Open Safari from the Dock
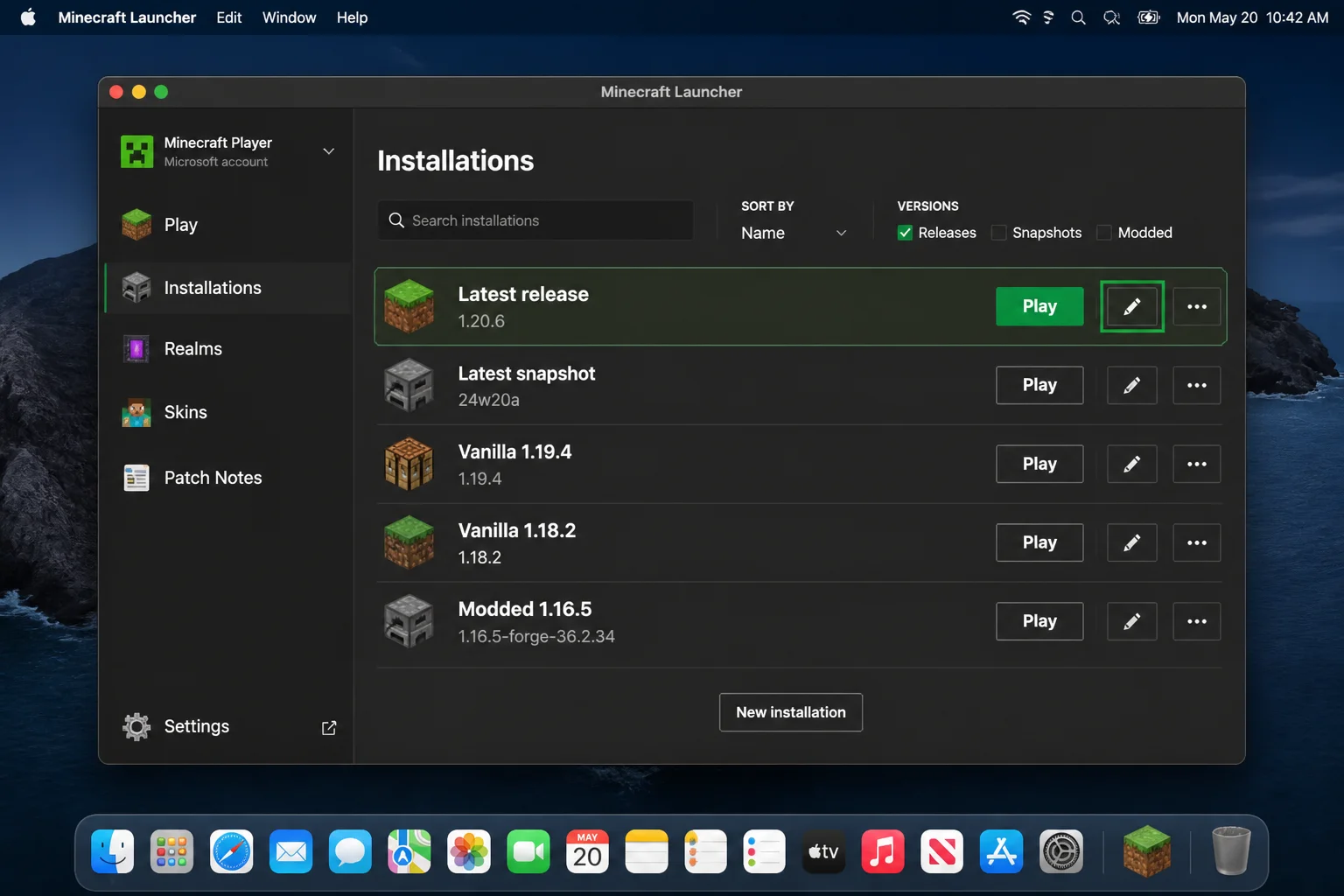The height and width of the screenshot is (896, 1344). (x=232, y=851)
